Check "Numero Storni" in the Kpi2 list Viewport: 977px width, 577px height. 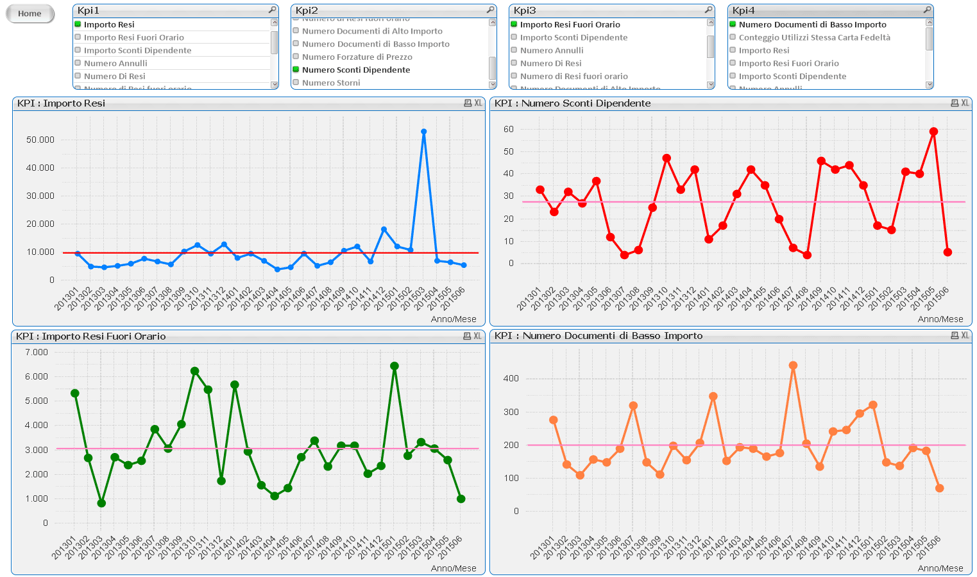point(330,84)
